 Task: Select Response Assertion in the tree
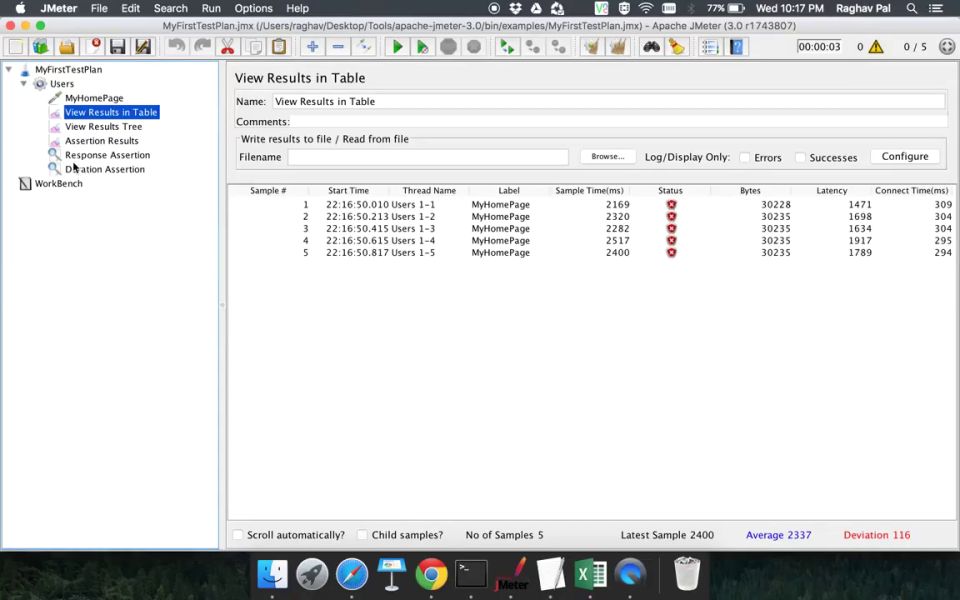(107, 155)
